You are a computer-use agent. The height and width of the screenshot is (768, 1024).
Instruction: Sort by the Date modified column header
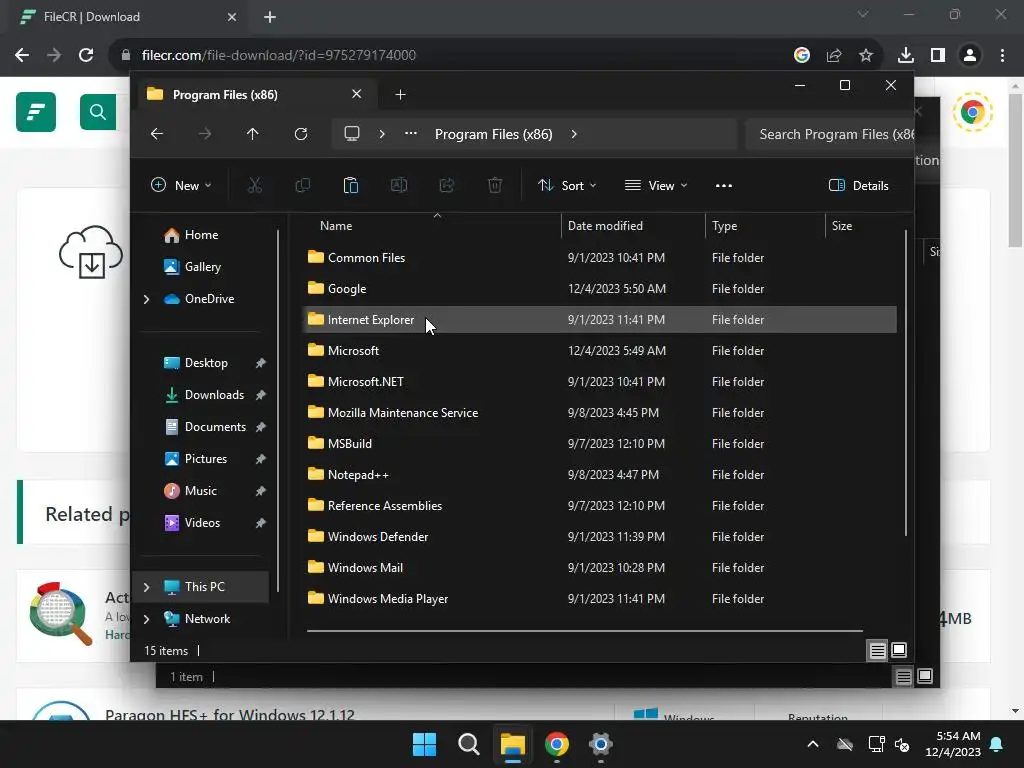click(x=632, y=225)
